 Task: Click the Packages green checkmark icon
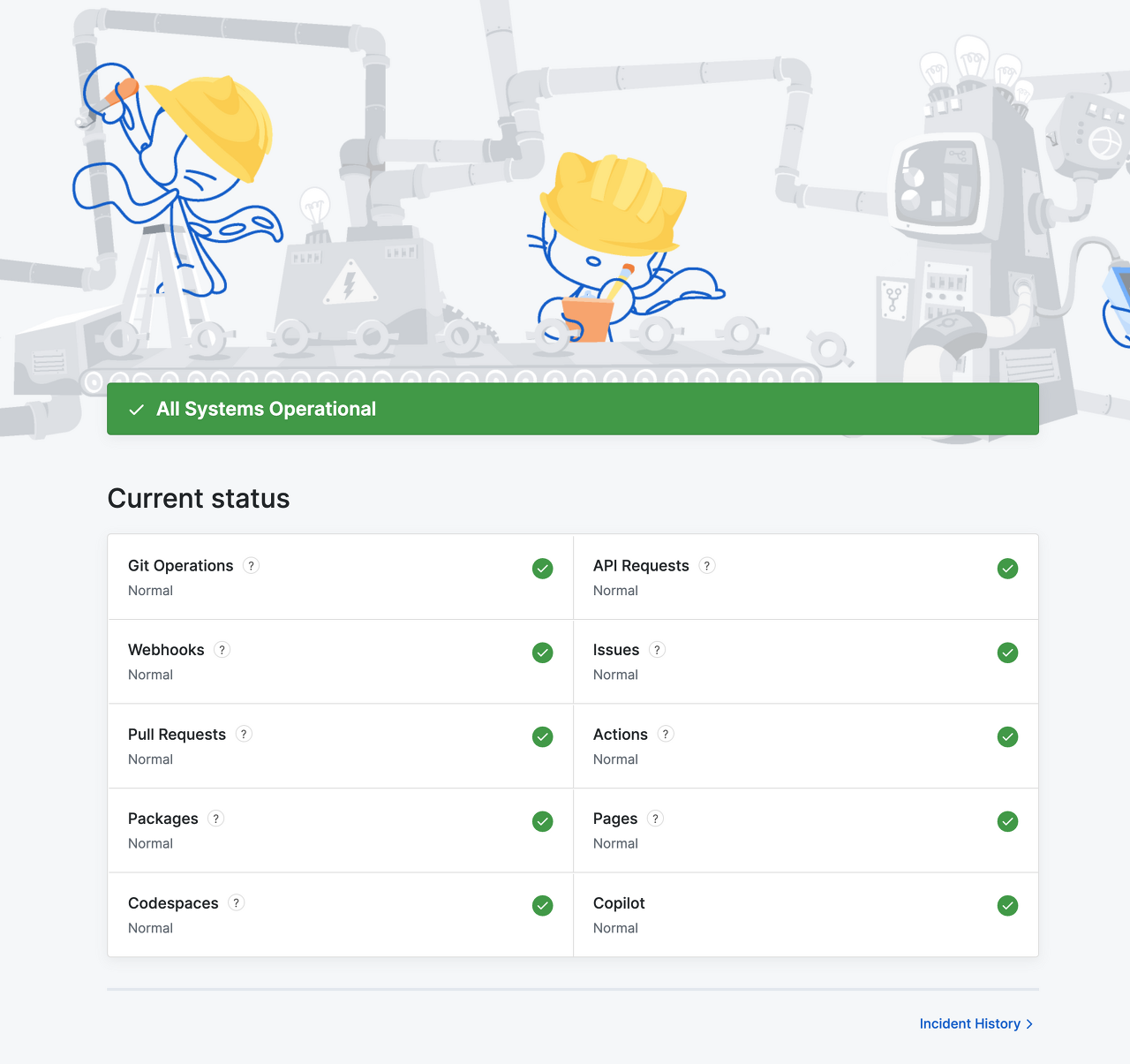click(x=543, y=821)
